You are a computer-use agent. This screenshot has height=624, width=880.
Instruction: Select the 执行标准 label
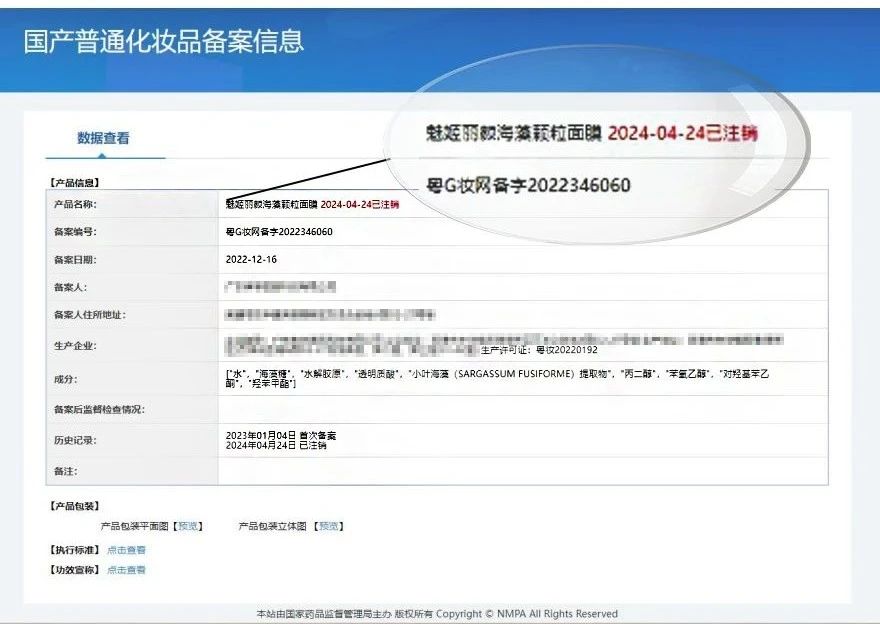[x=75, y=550]
